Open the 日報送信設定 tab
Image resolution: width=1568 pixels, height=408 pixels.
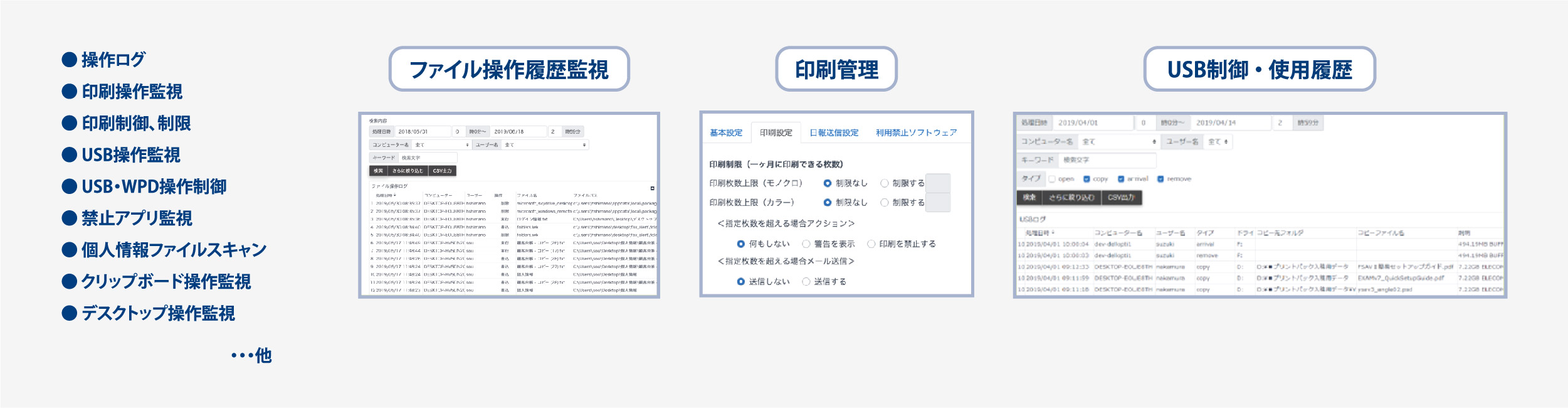click(834, 133)
